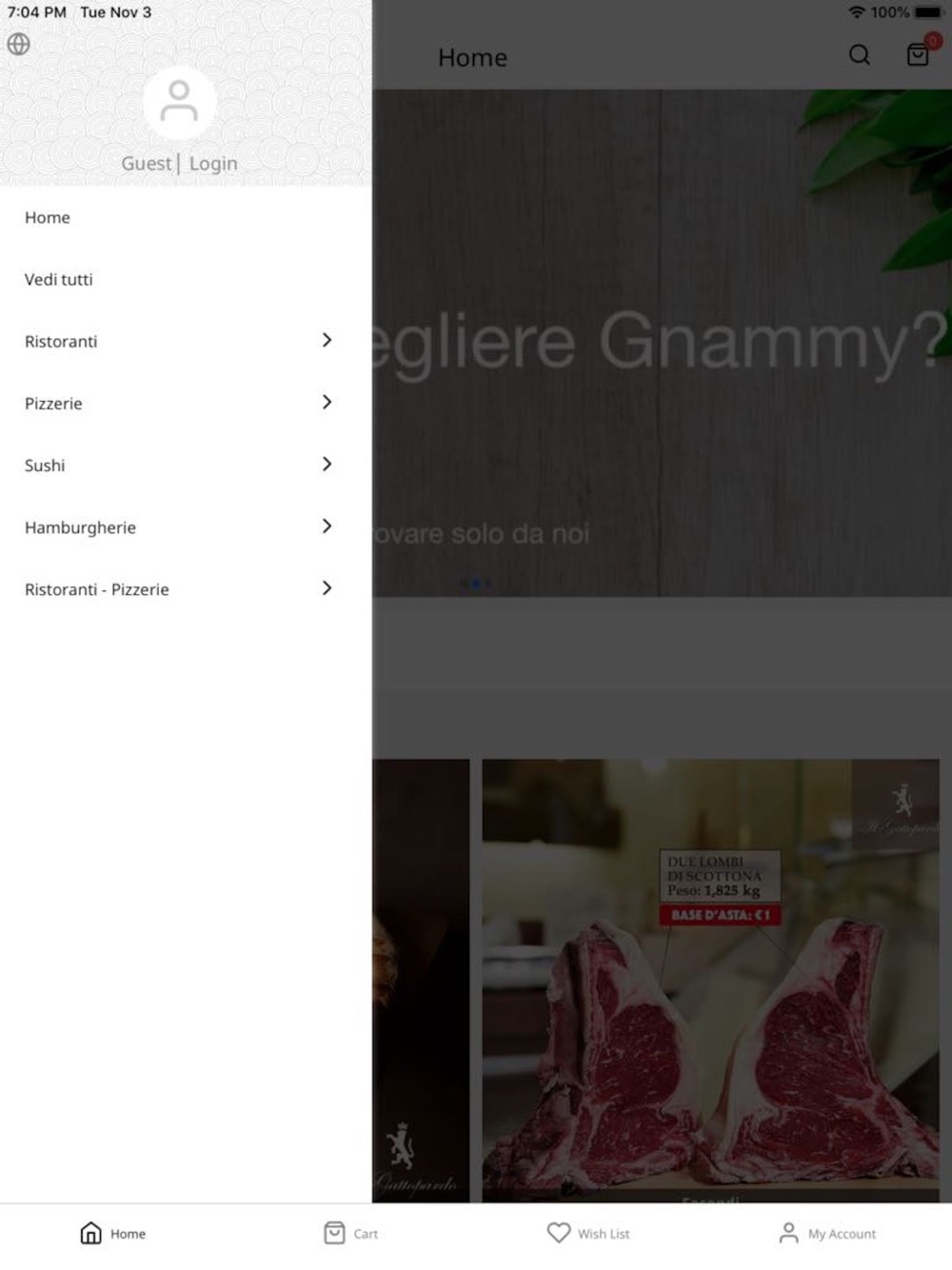Tap the guest profile avatar icon
The image size is (952, 1270).
click(179, 103)
